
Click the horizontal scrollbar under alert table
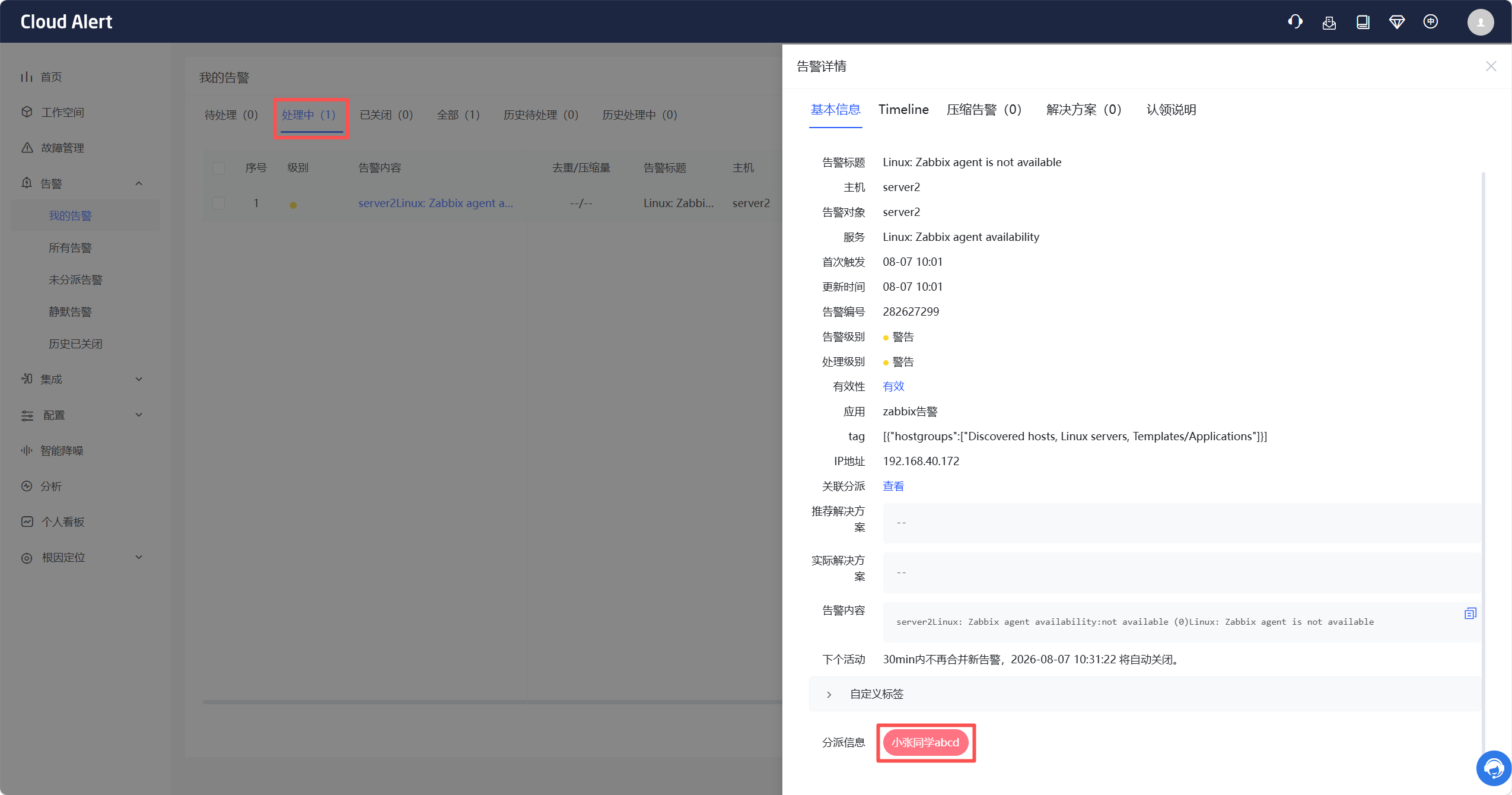(x=492, y=702)
